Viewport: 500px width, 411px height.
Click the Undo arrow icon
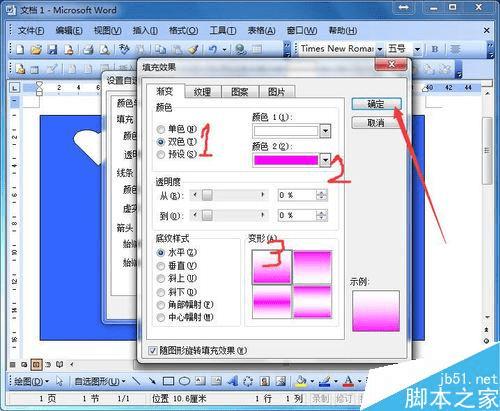[x=213, y=50]
